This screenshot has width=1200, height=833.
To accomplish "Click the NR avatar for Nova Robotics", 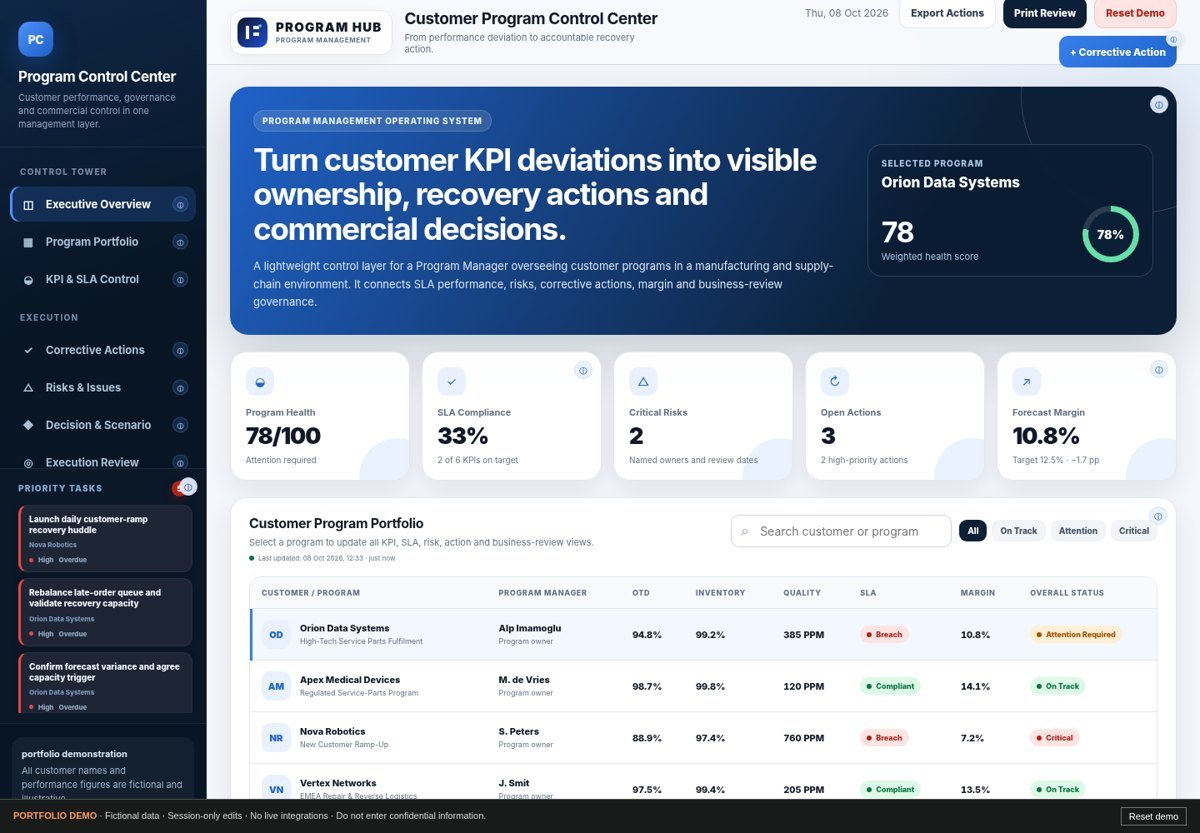I will pos(276,738).
